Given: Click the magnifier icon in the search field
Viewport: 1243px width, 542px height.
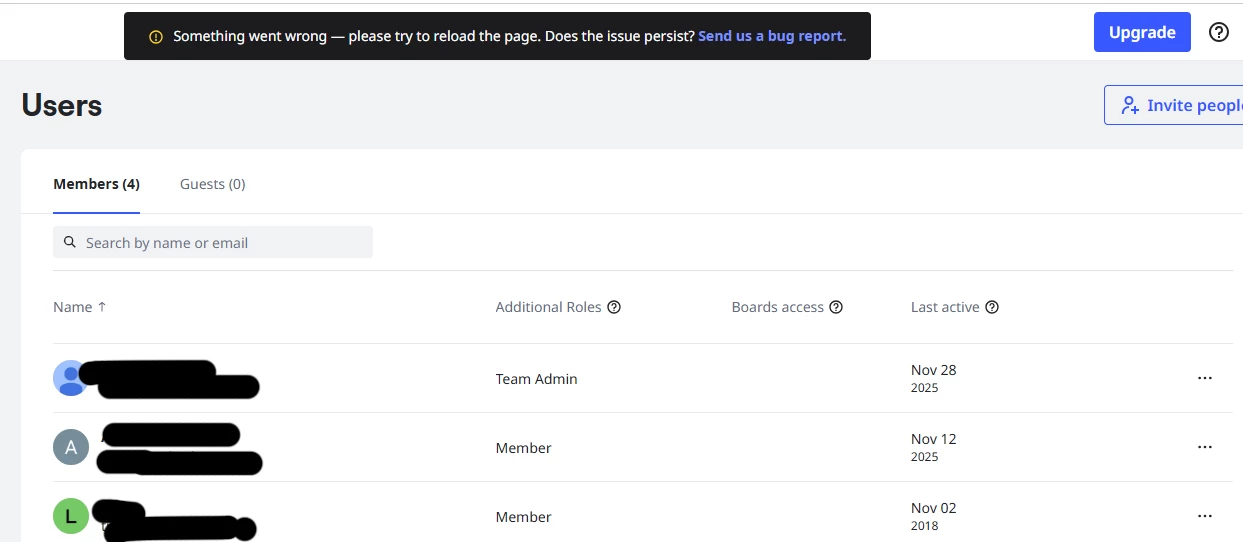Looking at the screenshot, I should tap(70, 242).
